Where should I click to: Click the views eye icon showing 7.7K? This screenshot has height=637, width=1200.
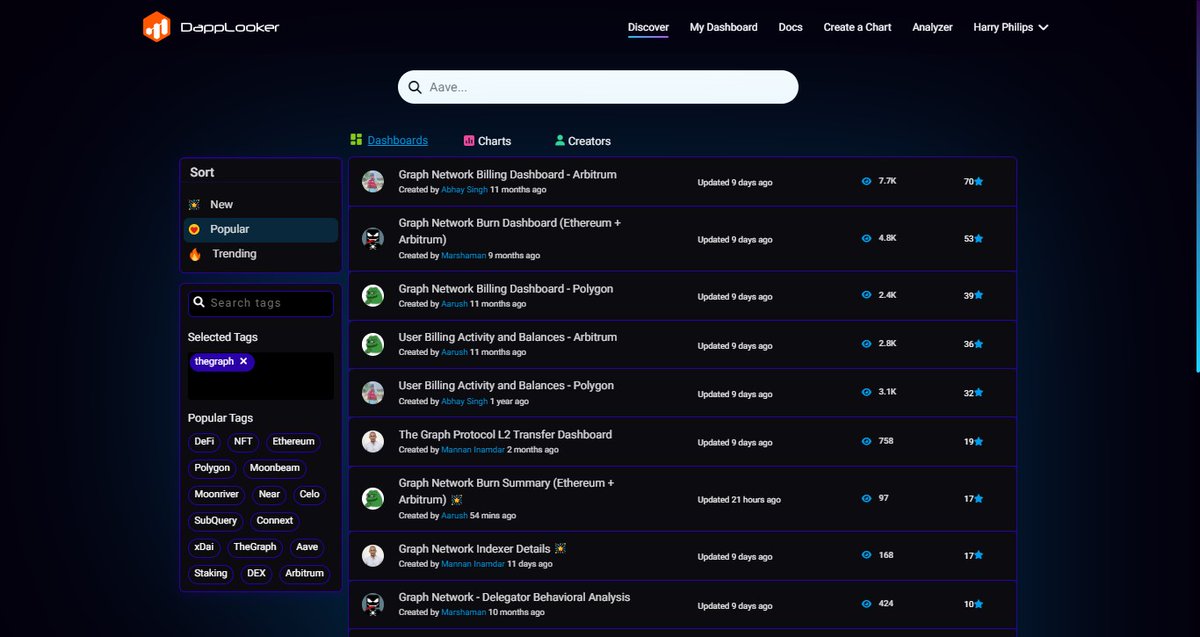click(x=866, y=182)
